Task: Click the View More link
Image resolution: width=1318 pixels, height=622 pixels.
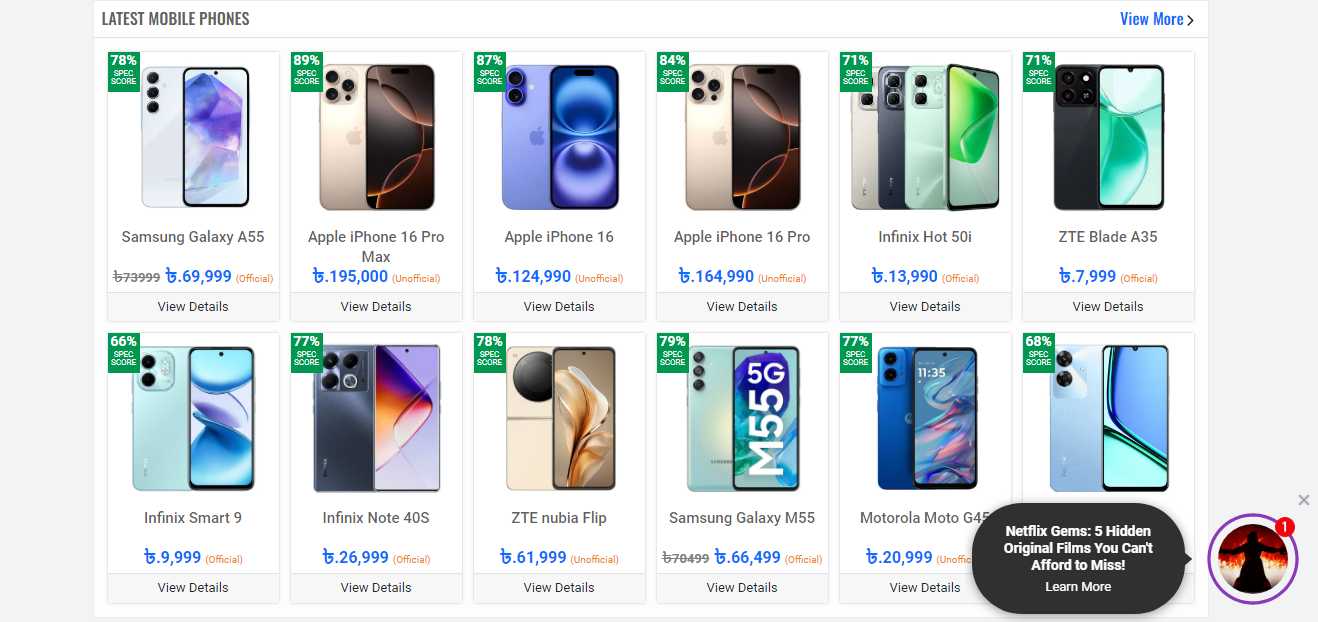Action: [x=1155, y=19]
